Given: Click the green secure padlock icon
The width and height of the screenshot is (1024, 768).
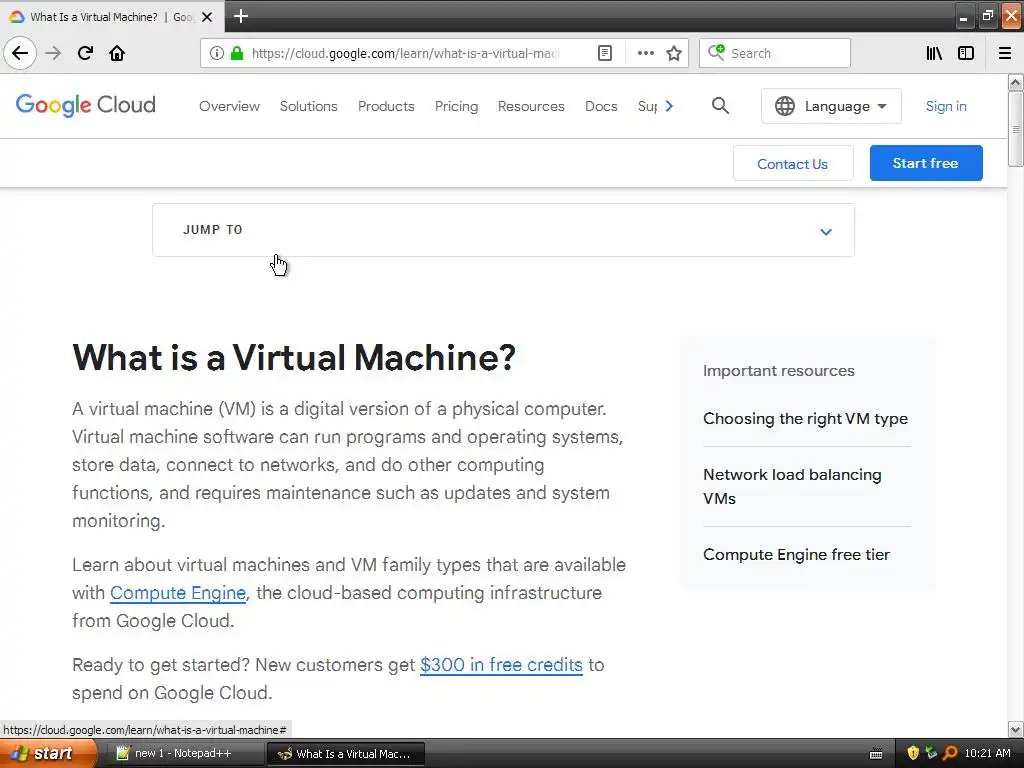Looking at the screenshot, I should [237, 53].
